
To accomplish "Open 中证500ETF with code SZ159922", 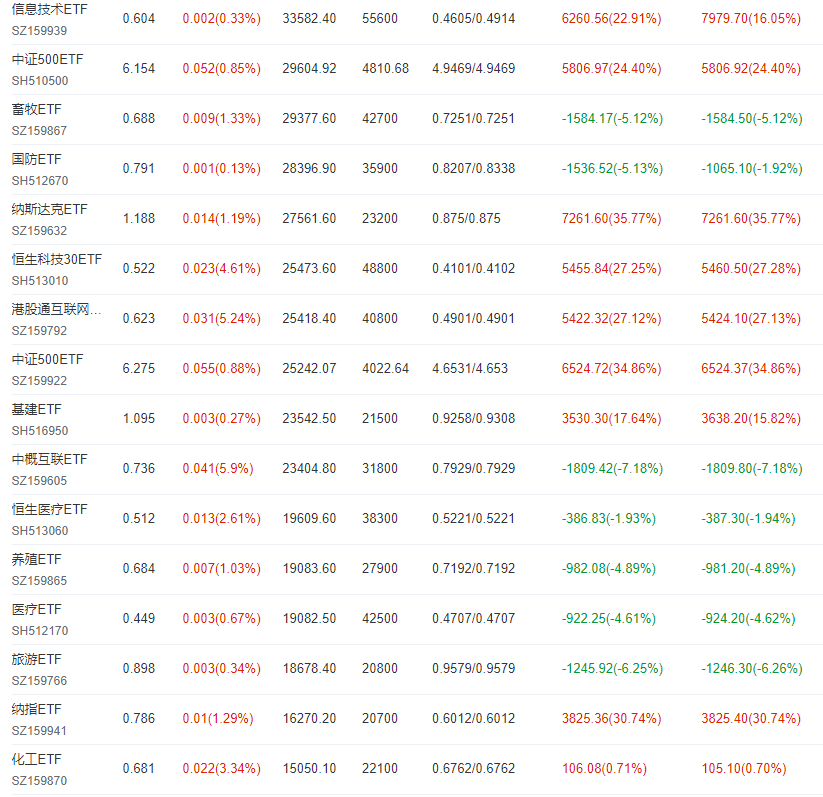I will (47, 359).
